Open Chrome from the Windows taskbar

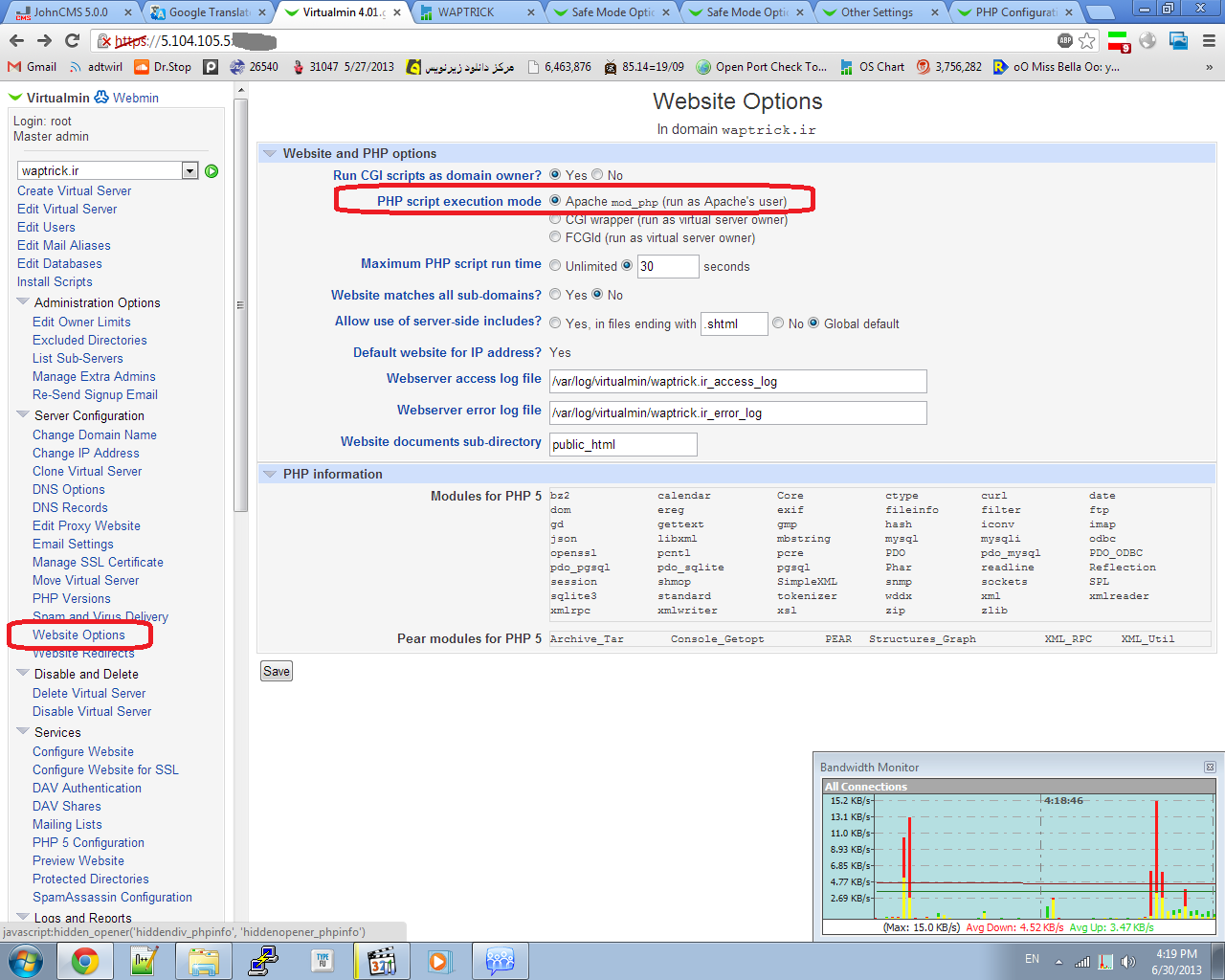click(x=85, y=961)
